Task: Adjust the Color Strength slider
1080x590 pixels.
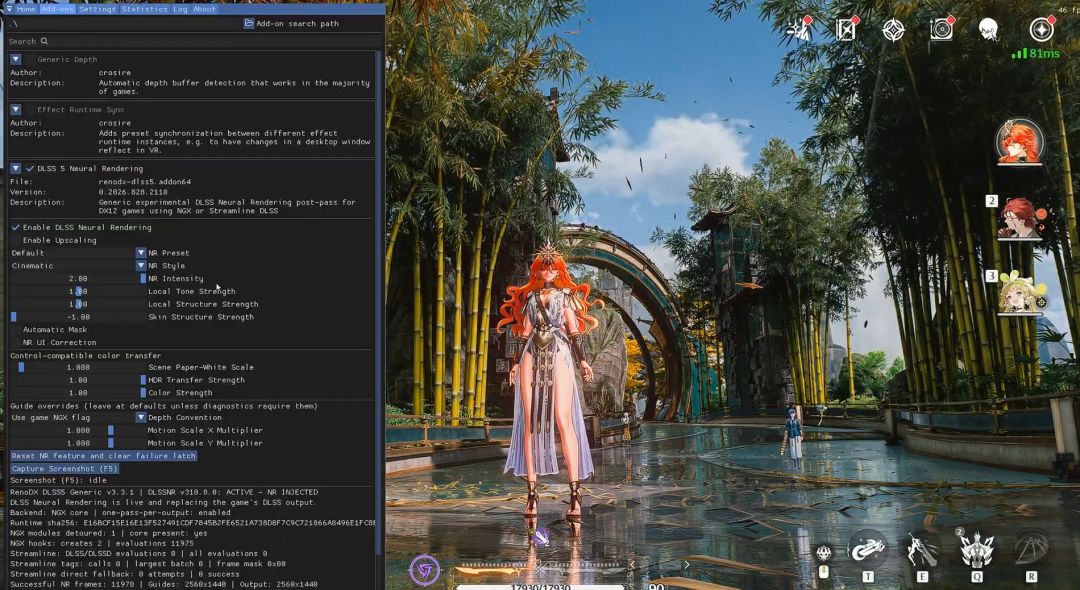Action: pos(78,393)
